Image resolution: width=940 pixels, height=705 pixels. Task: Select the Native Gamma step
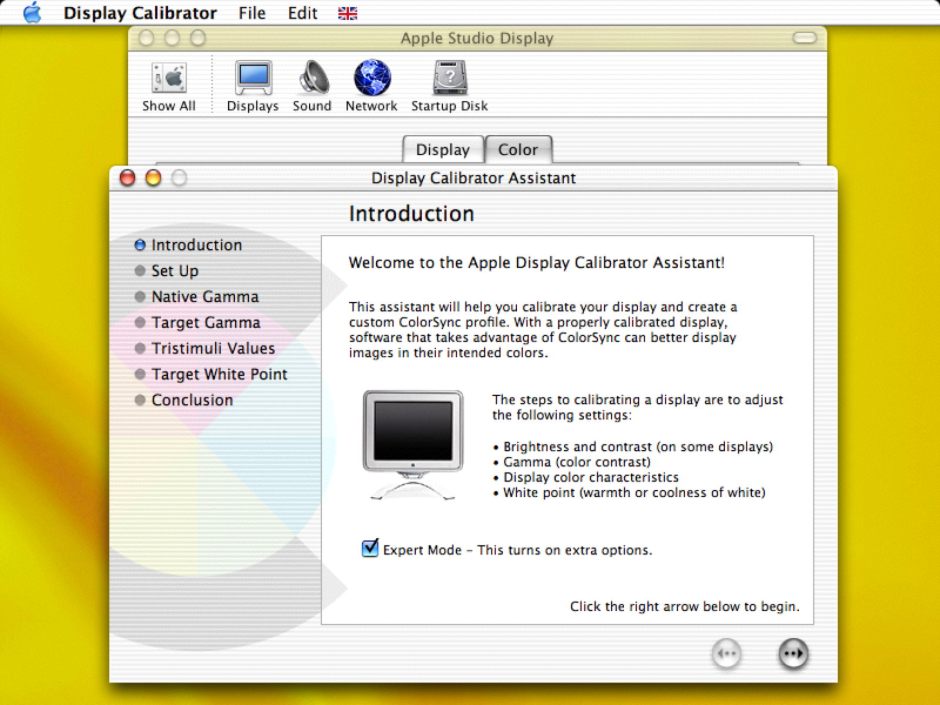point(197,297)
